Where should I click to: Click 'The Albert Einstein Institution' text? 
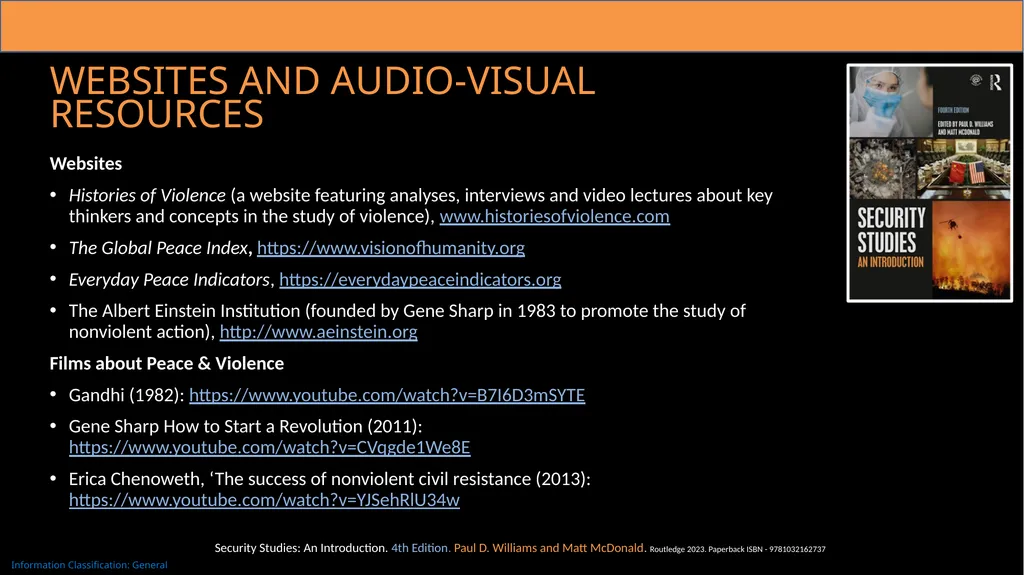click(x=184, y=311)
